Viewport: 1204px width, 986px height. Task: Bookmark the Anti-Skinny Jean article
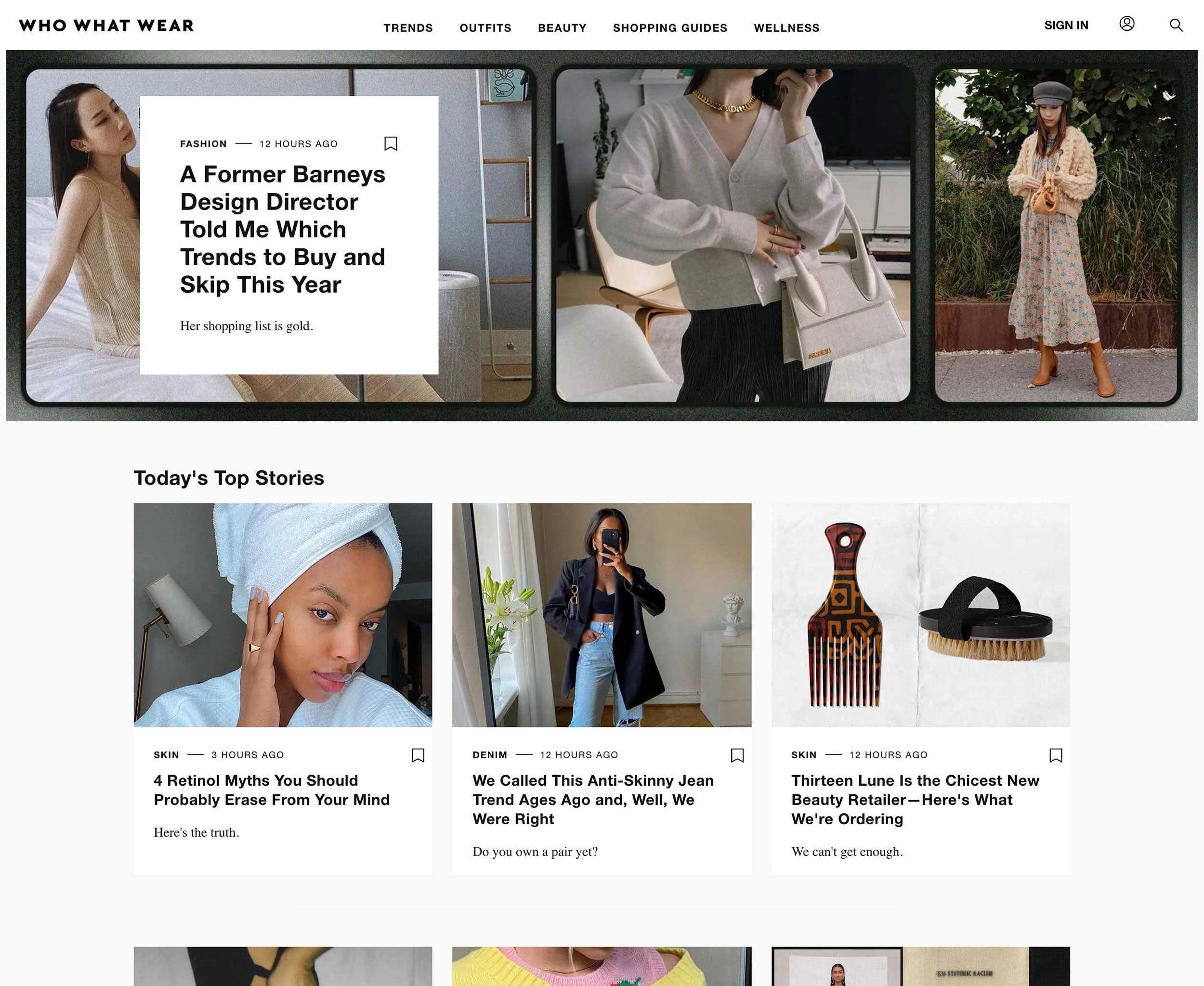tap(737, 755)
